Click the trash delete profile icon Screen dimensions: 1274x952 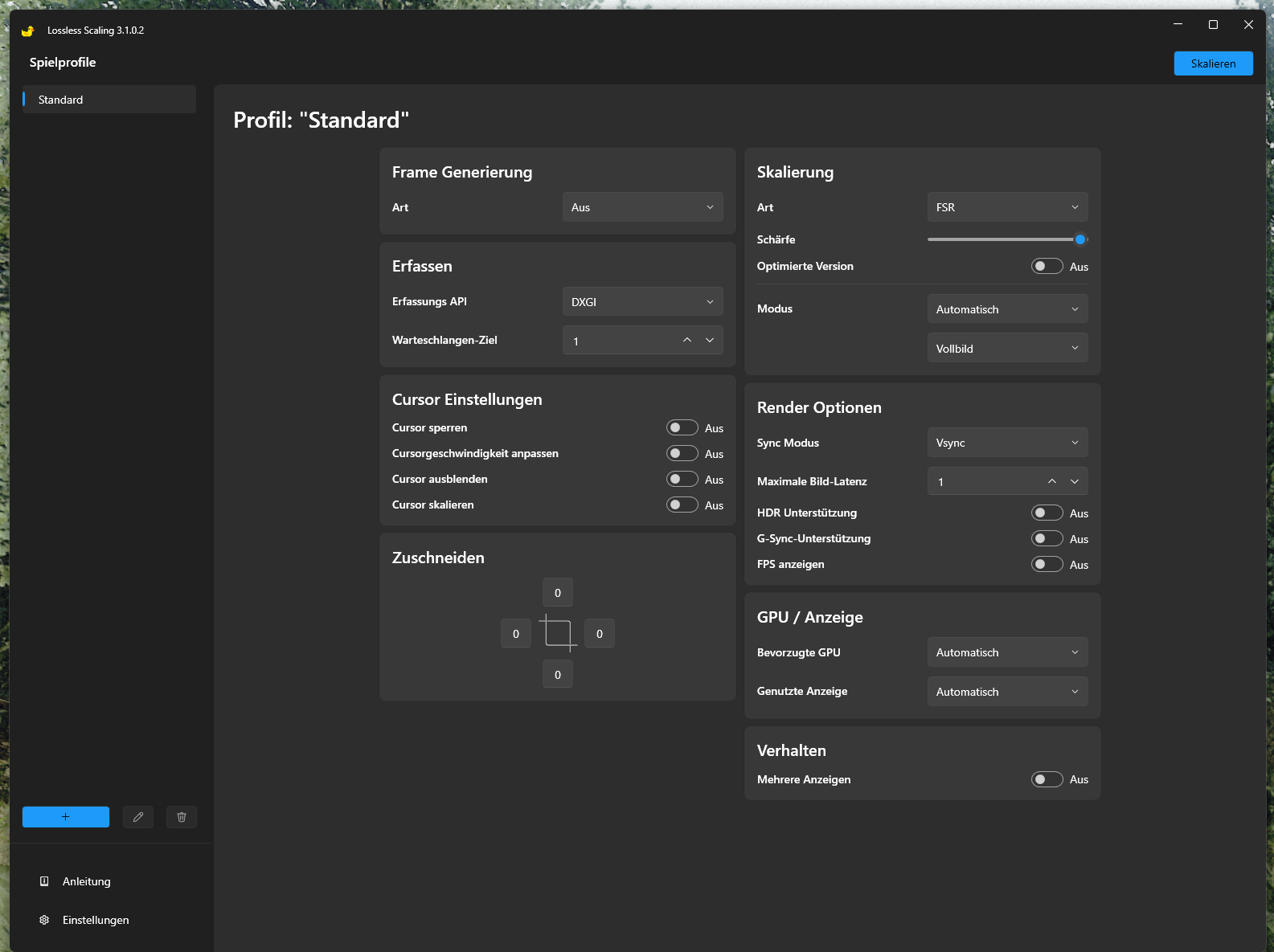coord(182,817)
